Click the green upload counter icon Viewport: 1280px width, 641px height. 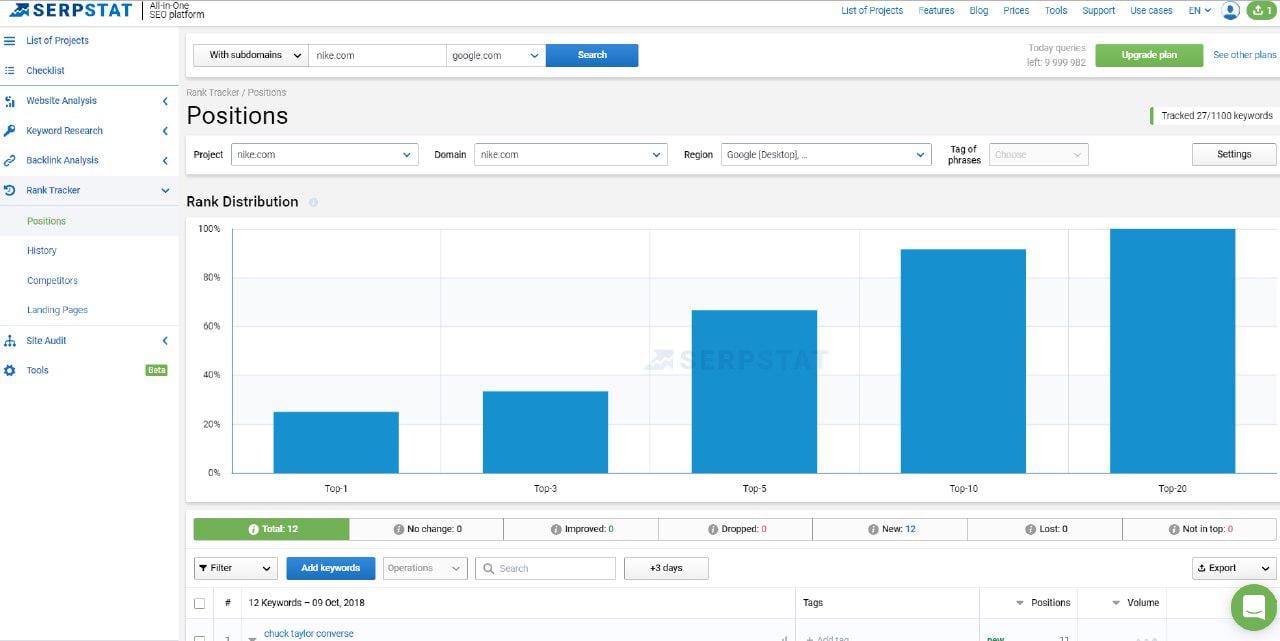1261,10
